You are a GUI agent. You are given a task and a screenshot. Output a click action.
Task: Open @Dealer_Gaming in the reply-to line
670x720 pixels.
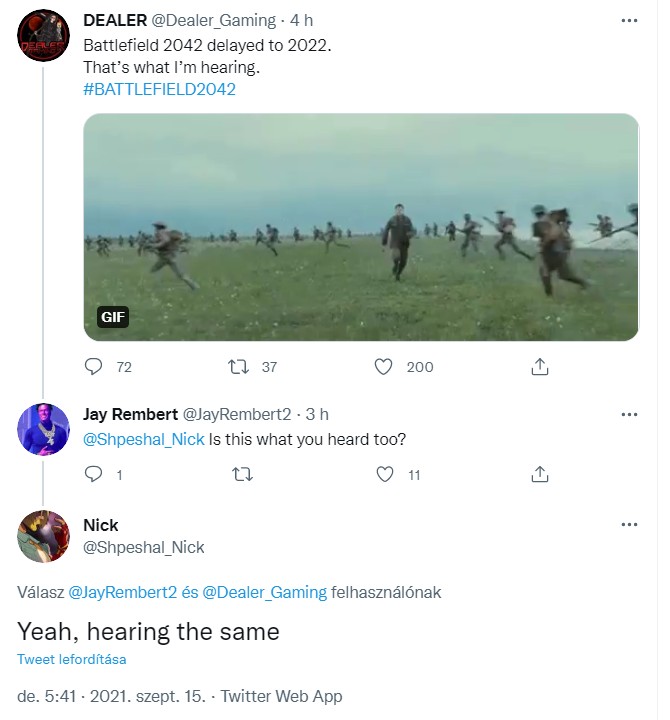264,592
